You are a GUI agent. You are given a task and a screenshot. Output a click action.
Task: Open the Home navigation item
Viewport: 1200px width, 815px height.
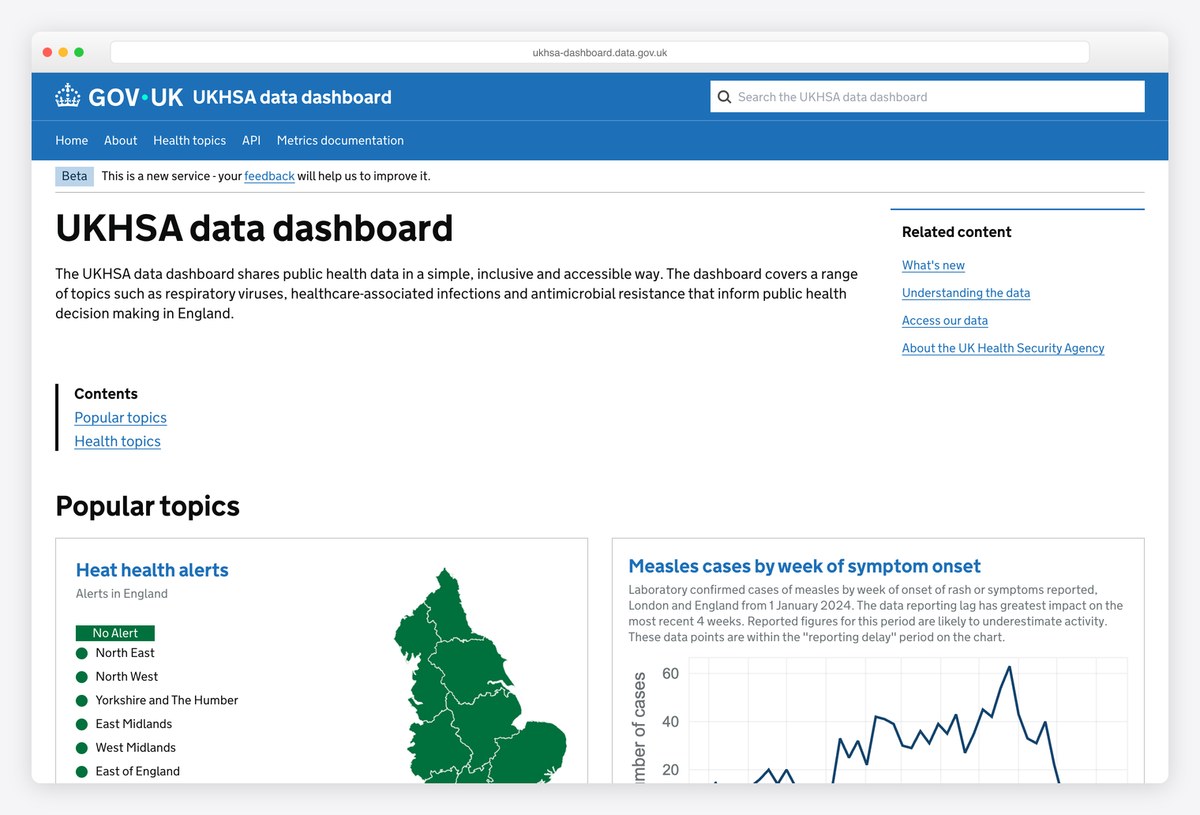coord(72,140)
